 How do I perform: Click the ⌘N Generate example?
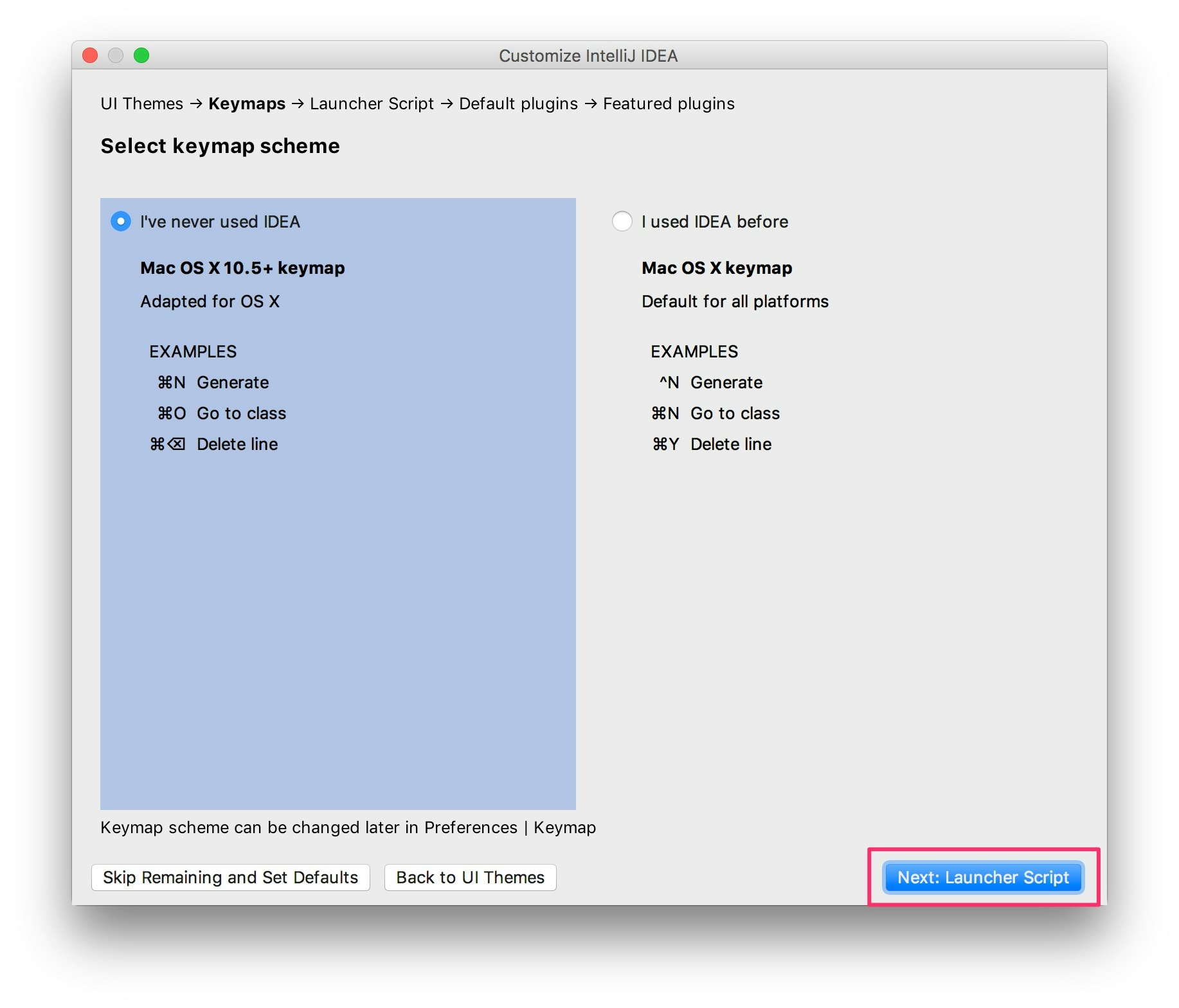pos(213,382)
